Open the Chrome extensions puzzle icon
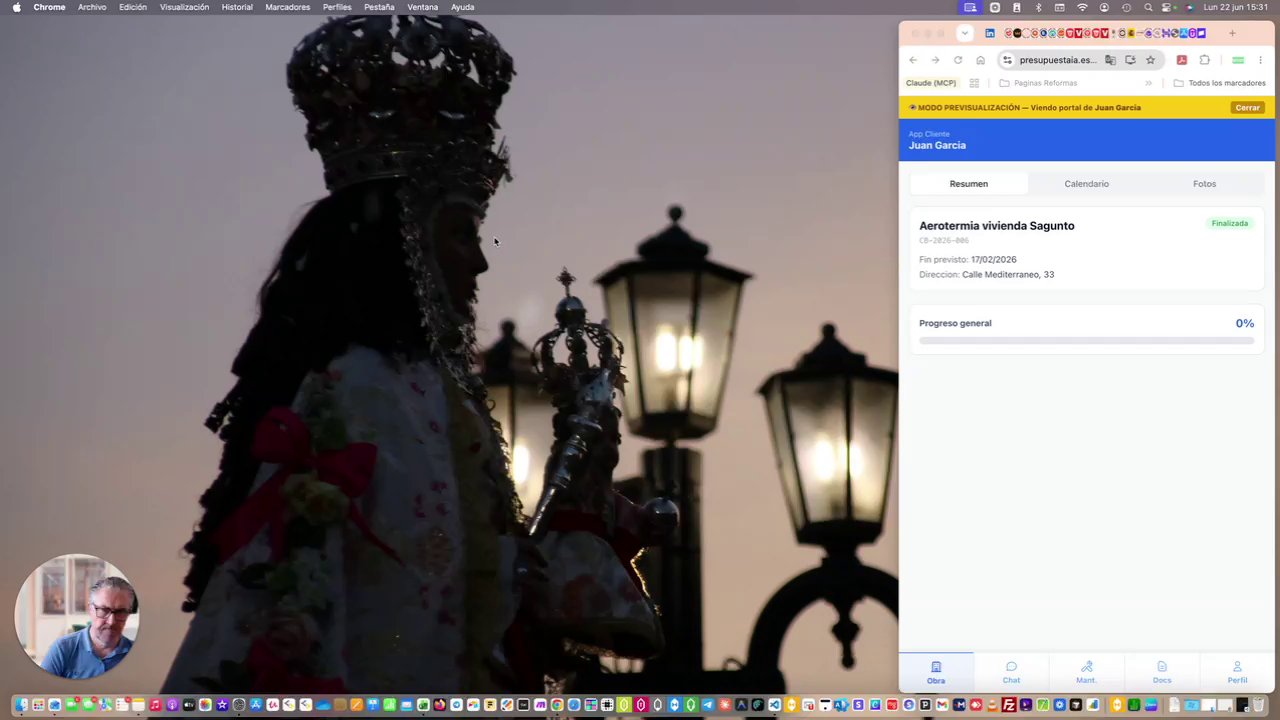The image size is (1280, 720). (1204, 60)
